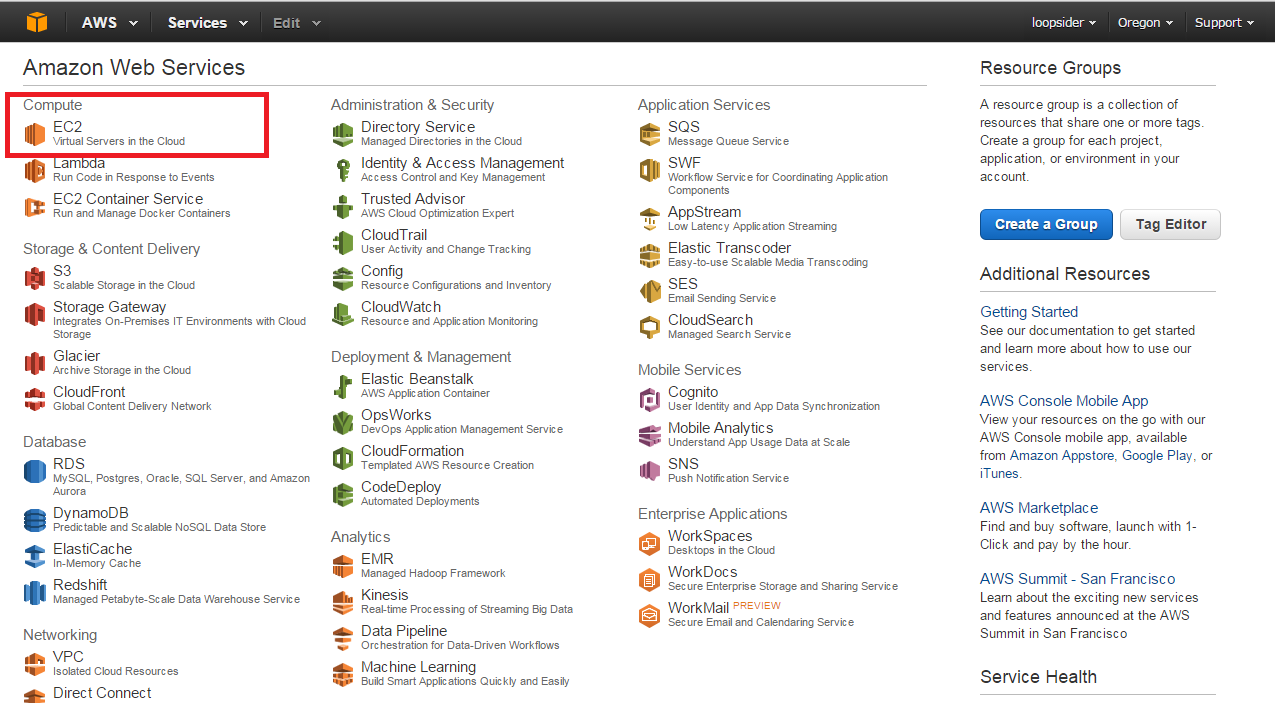
Task: Open the S3 bucket icon
Action: click(35, 278)
